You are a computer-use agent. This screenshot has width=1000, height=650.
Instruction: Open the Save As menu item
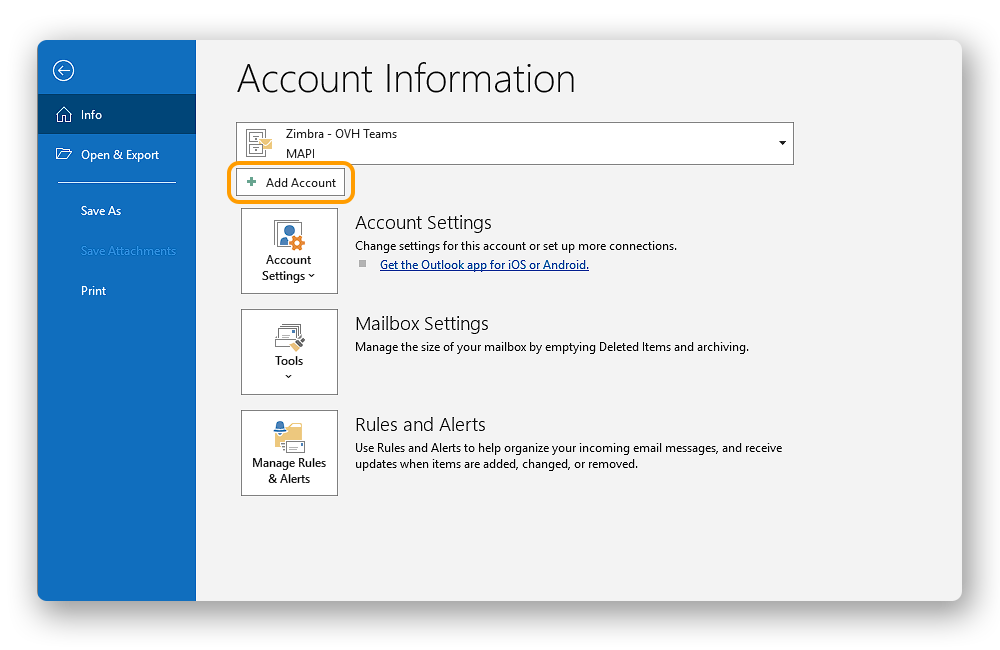point(101,211)
